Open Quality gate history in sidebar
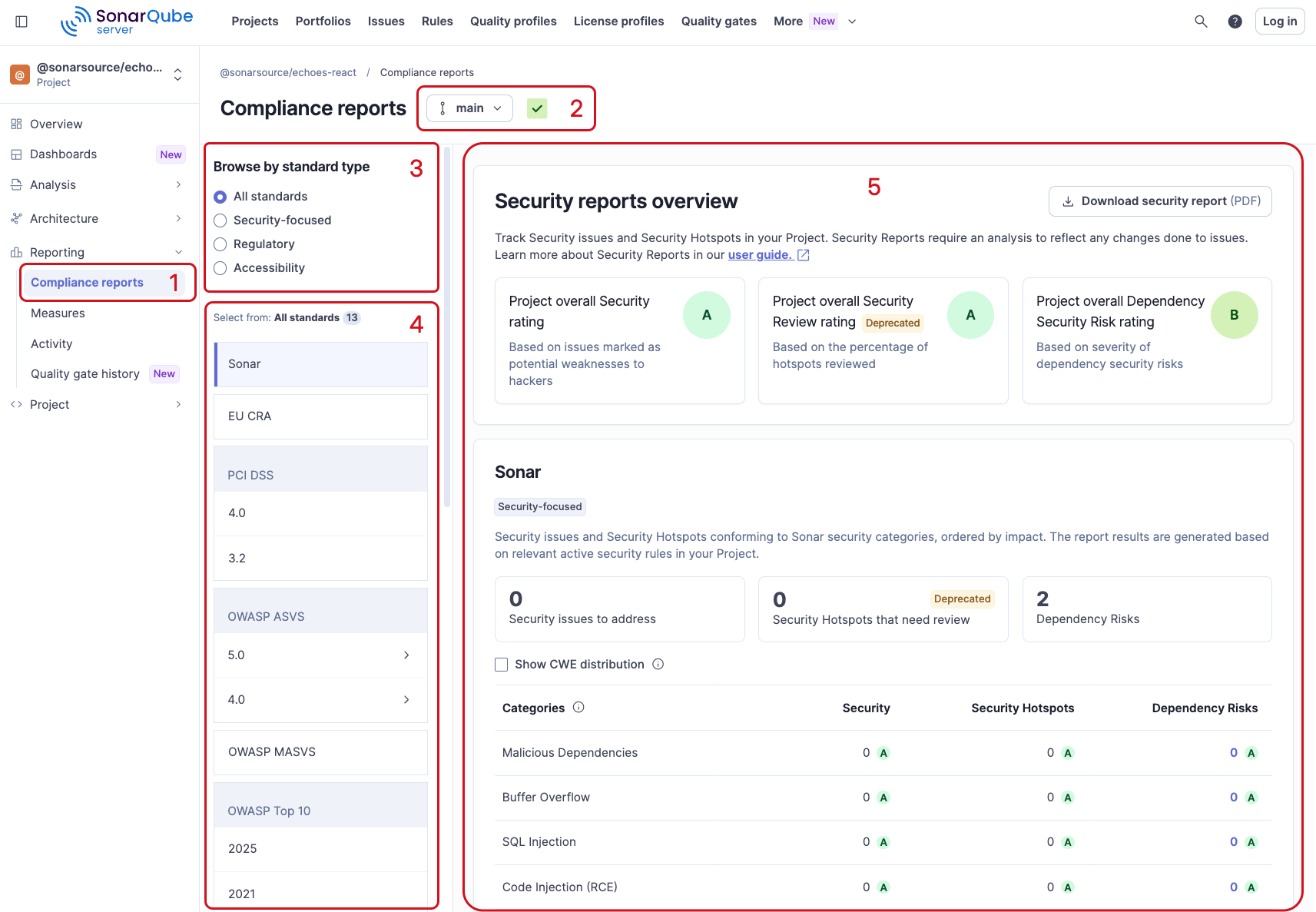 click(85, 374)
